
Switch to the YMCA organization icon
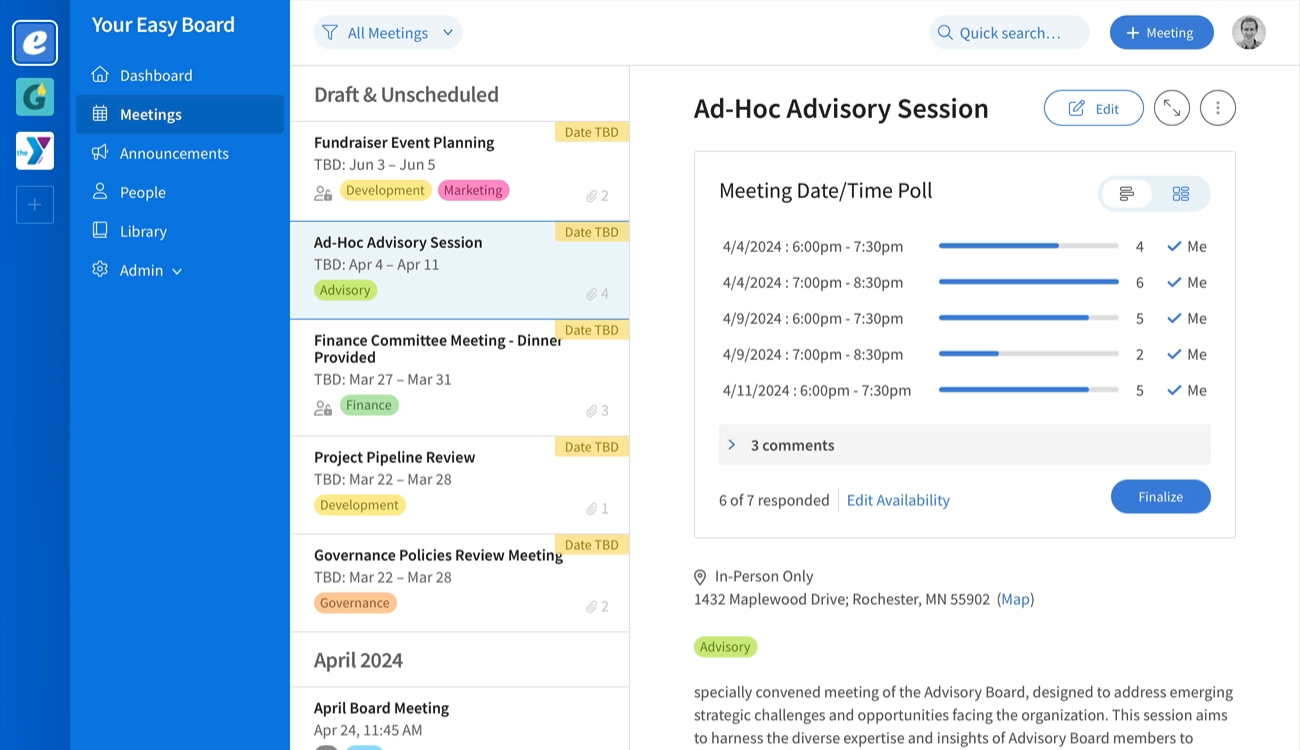click(35, 151)
